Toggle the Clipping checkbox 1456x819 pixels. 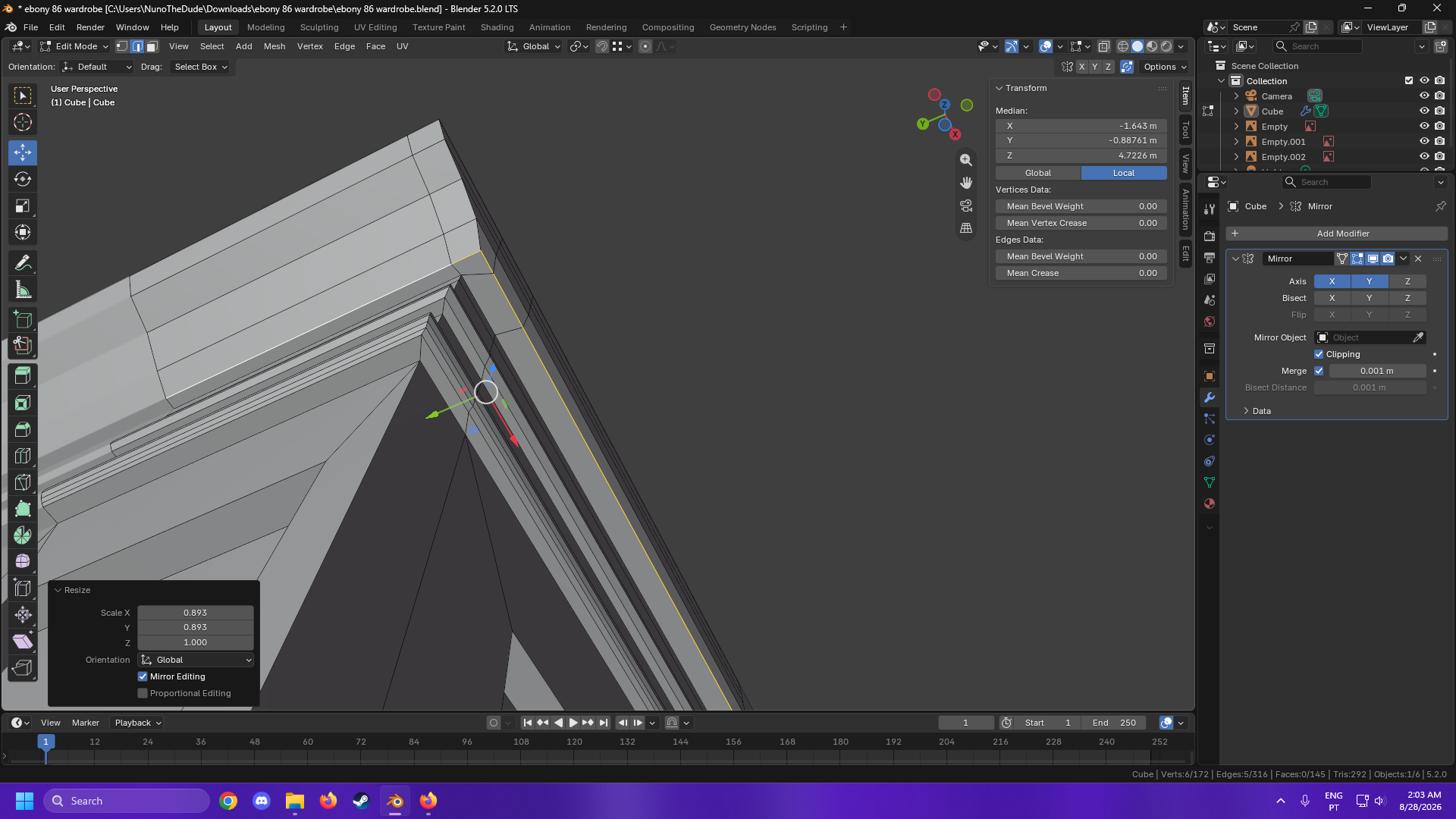1319,354
